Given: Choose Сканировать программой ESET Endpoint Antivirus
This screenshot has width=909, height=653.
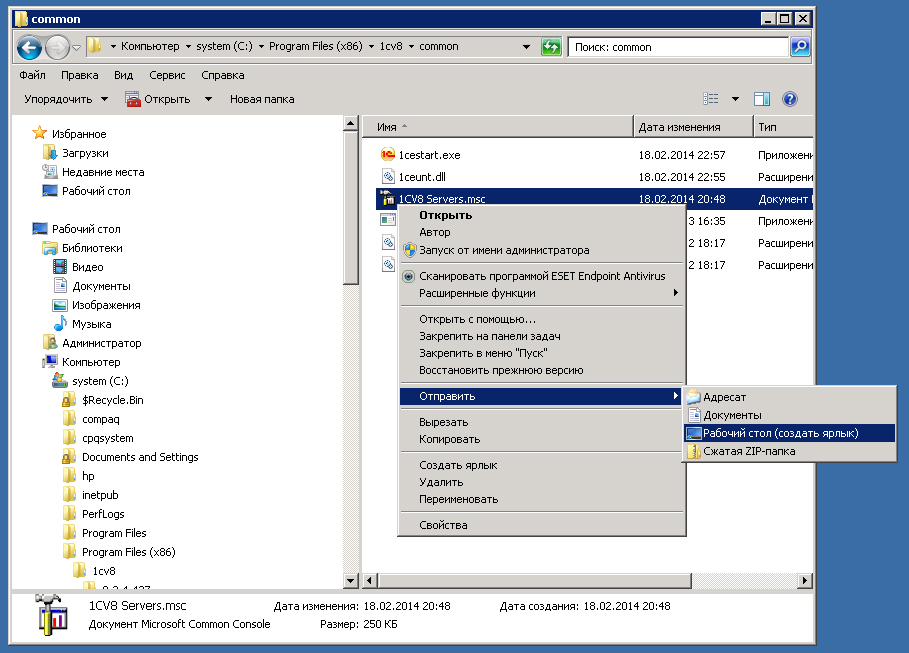Looking at the screenshot, I should click(541, 276).
